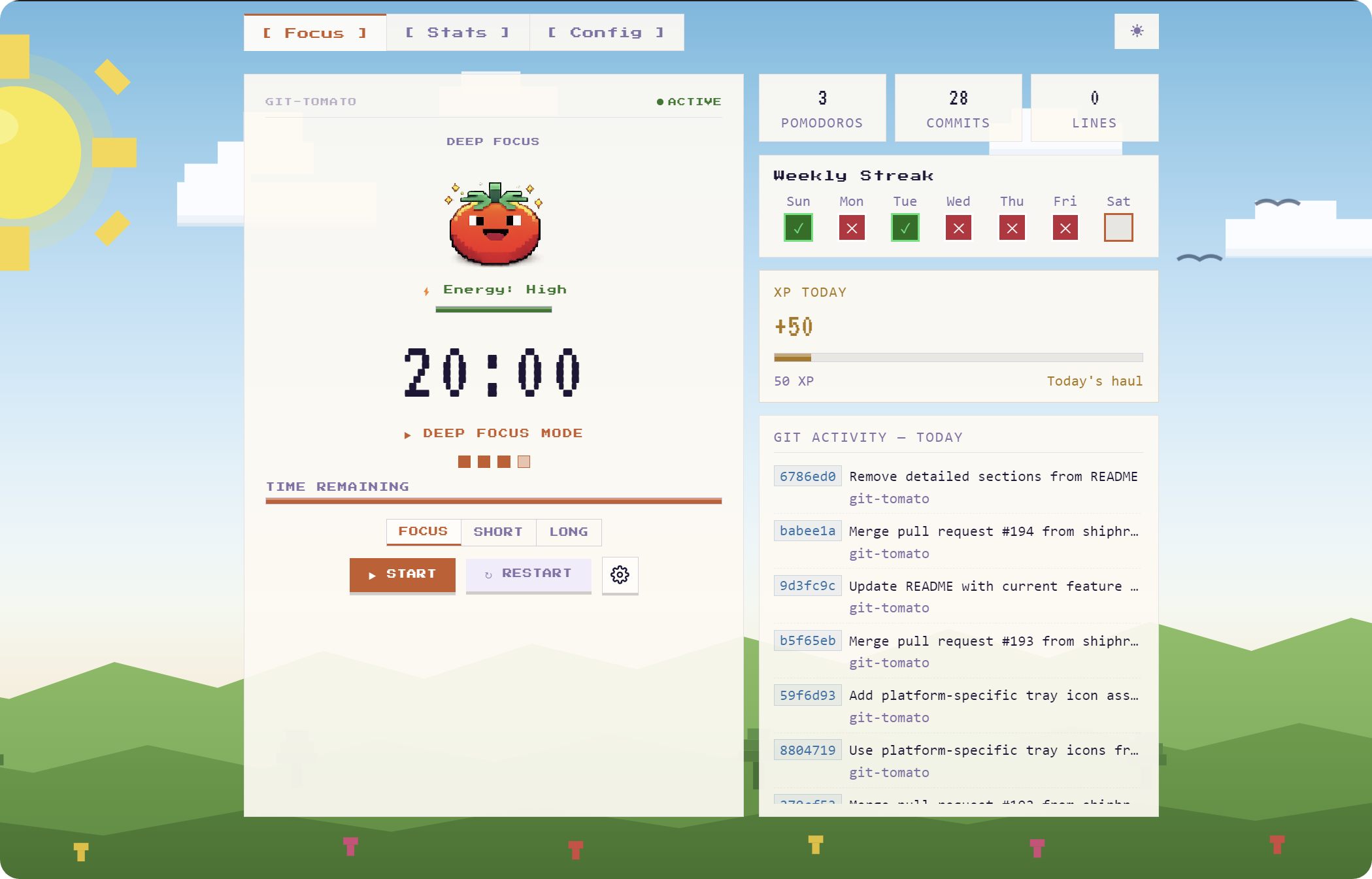Screen dimensions: 1372x879
Task: Open the Lines stat card
Action: (x=1095, y=108)
